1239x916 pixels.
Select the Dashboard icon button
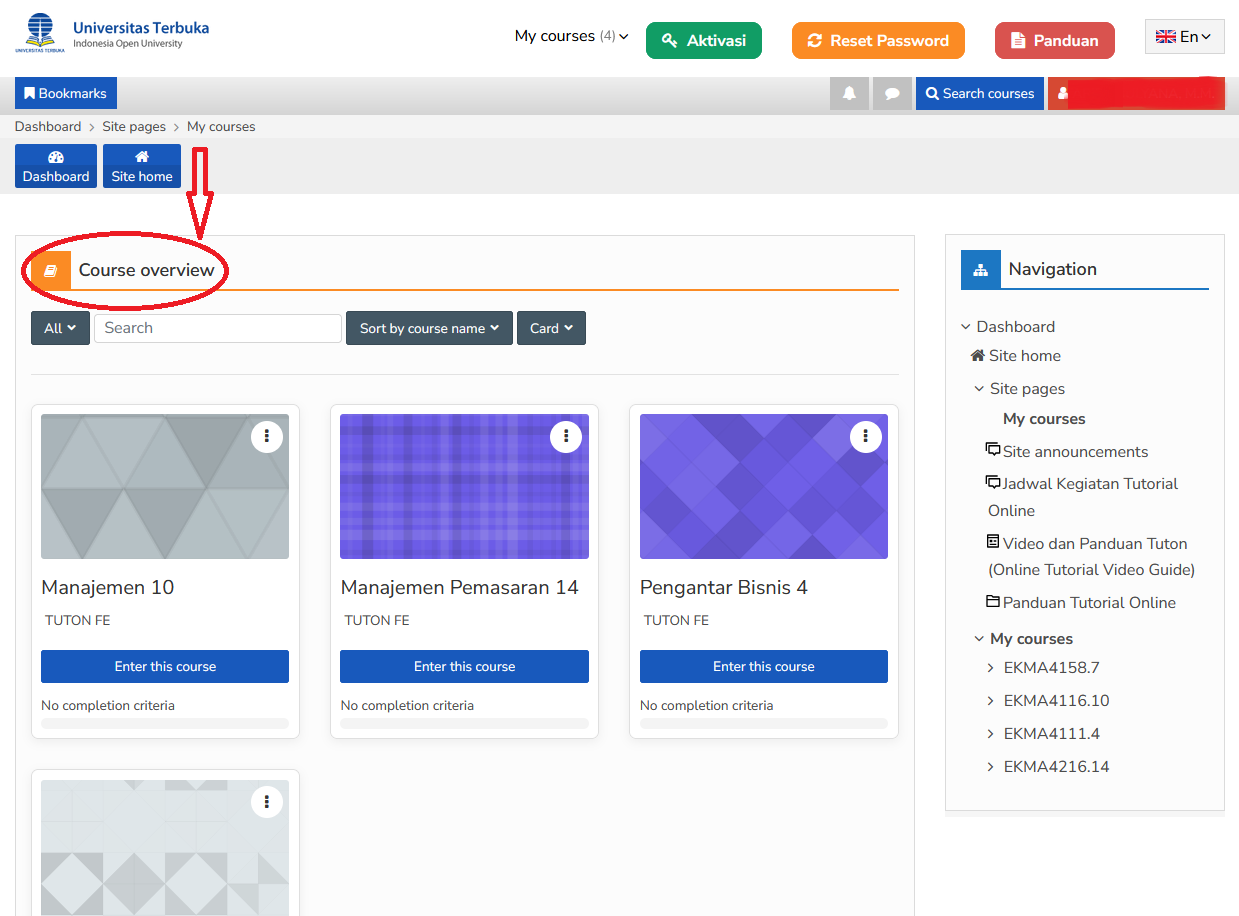[x=55, y=165]
